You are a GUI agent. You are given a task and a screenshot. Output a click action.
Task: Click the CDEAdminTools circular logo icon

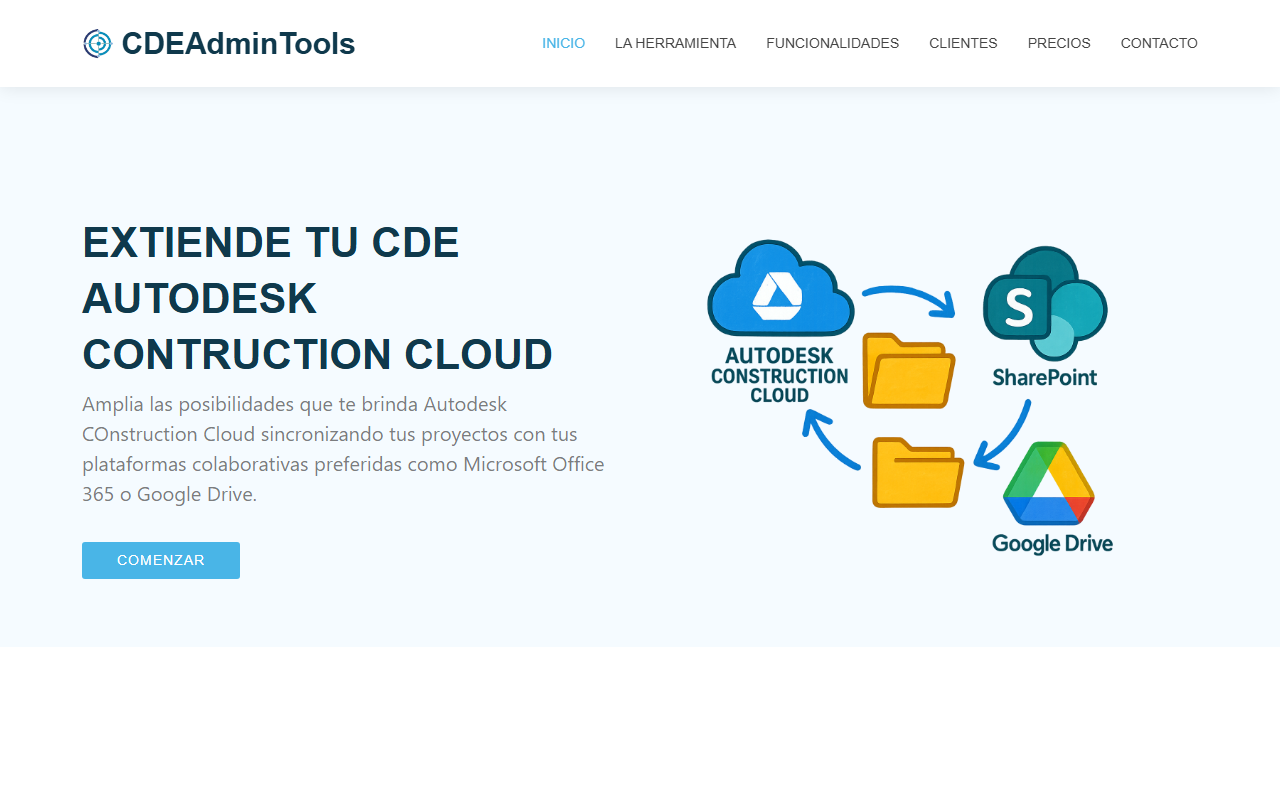click(x=97, y=44)
